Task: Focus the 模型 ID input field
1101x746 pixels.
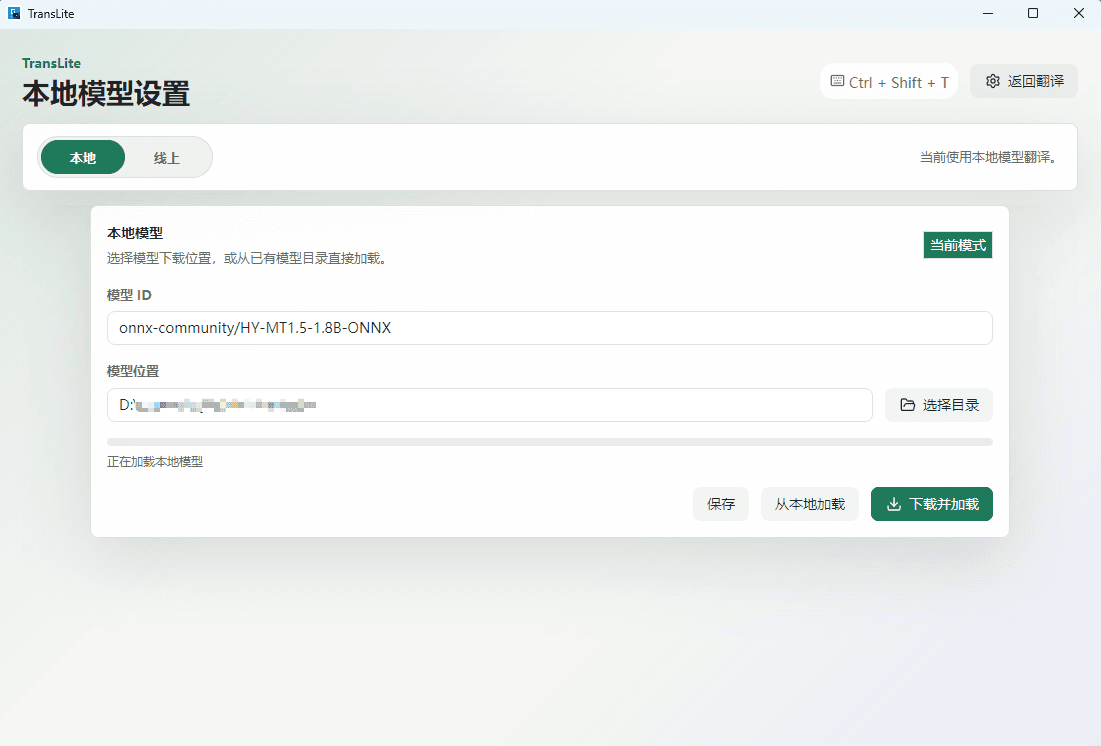Action: (550, 328)
